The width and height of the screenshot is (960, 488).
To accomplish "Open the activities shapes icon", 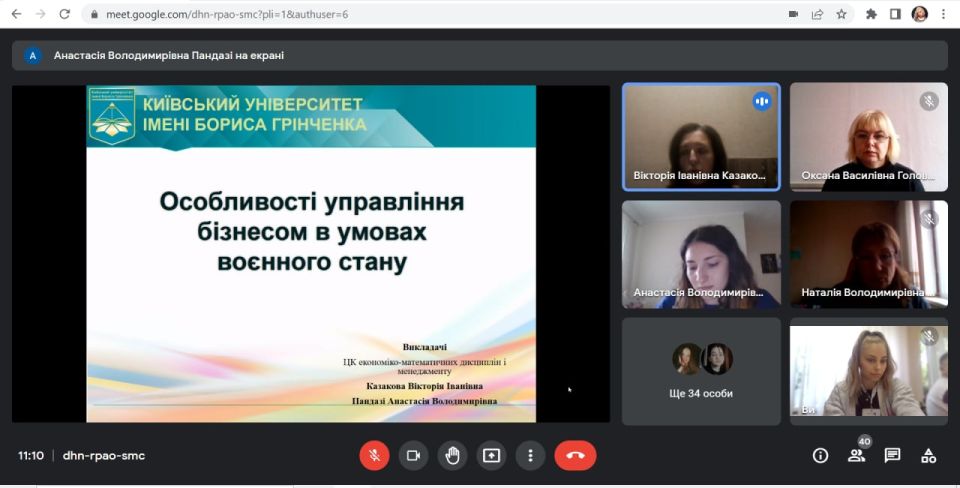I will coord(929,456).
